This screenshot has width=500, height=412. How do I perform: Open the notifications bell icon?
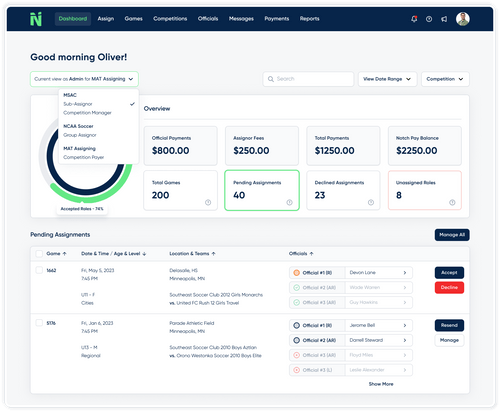tap(414, 19)
